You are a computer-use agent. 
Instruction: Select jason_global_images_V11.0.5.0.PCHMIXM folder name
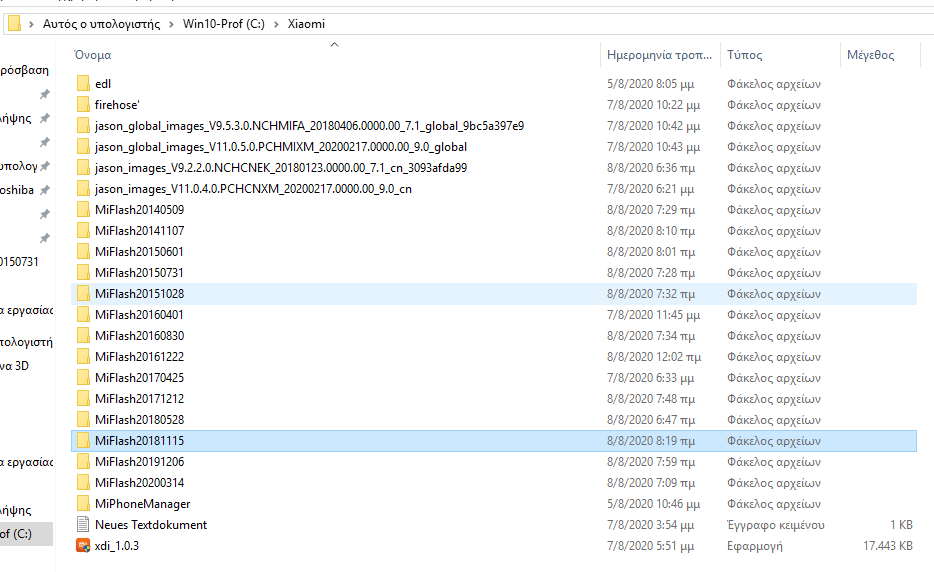click(x=281, y=147)
